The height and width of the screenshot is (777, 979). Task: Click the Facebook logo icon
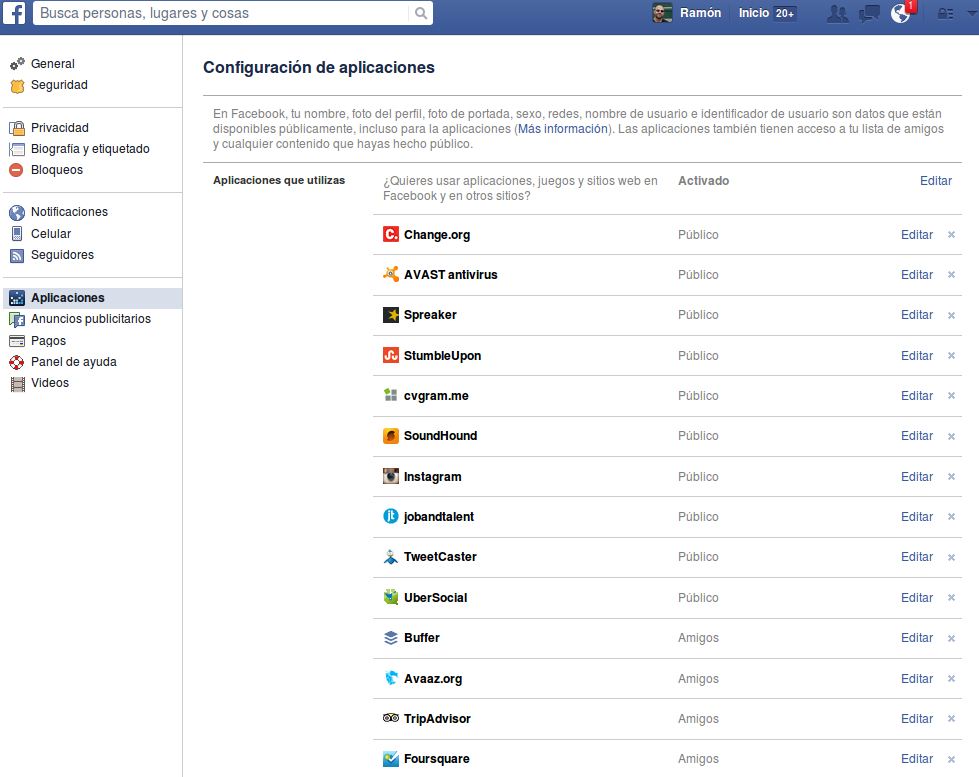pos(15,14)
